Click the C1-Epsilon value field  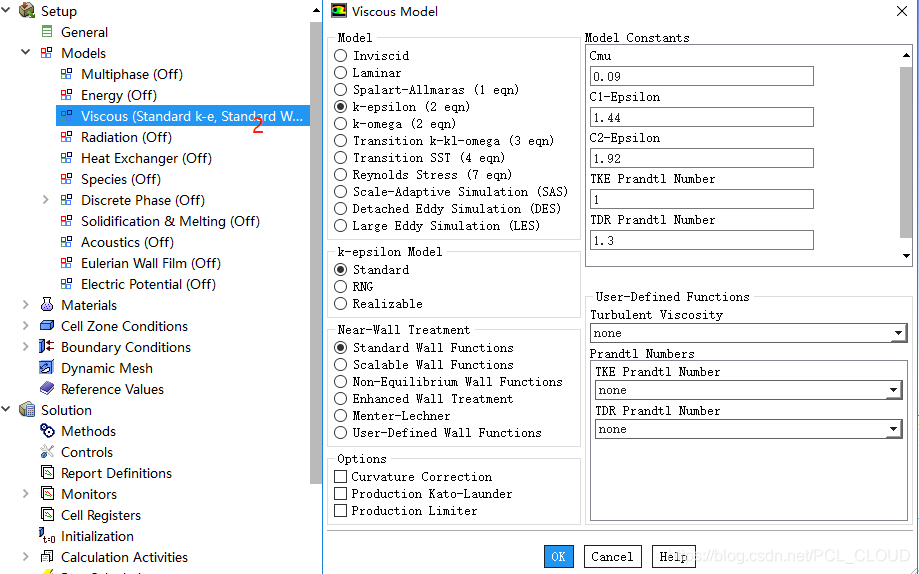point(702,117)
